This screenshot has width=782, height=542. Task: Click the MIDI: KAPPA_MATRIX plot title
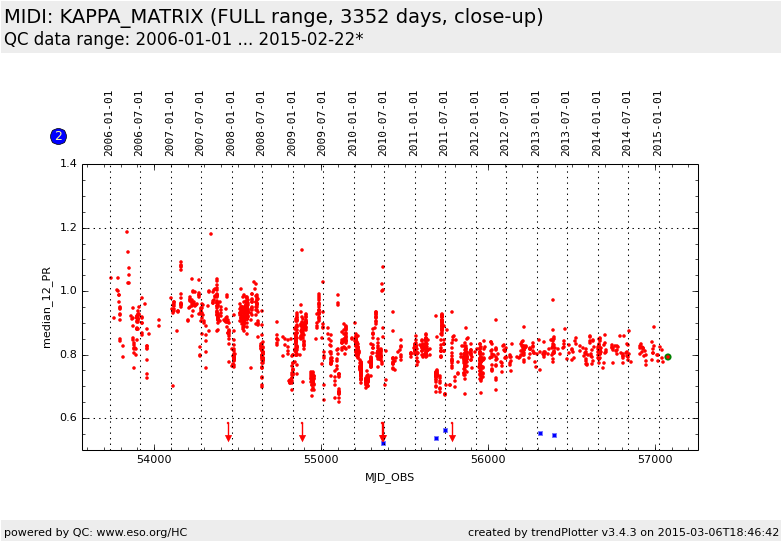[274, 17]
